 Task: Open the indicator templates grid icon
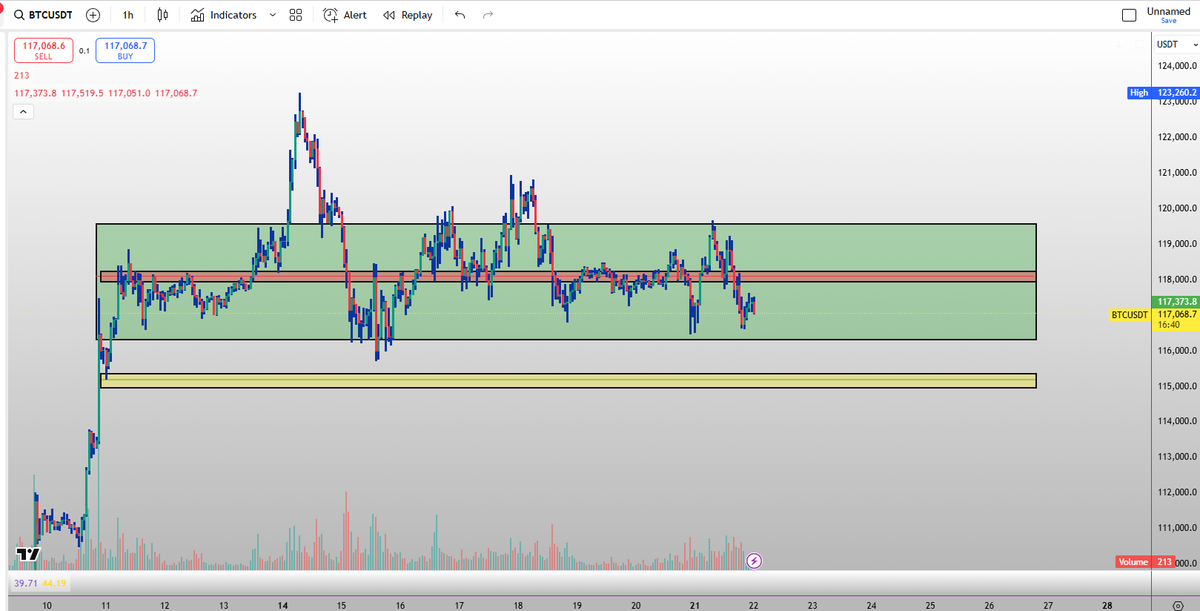coord(295,15)
